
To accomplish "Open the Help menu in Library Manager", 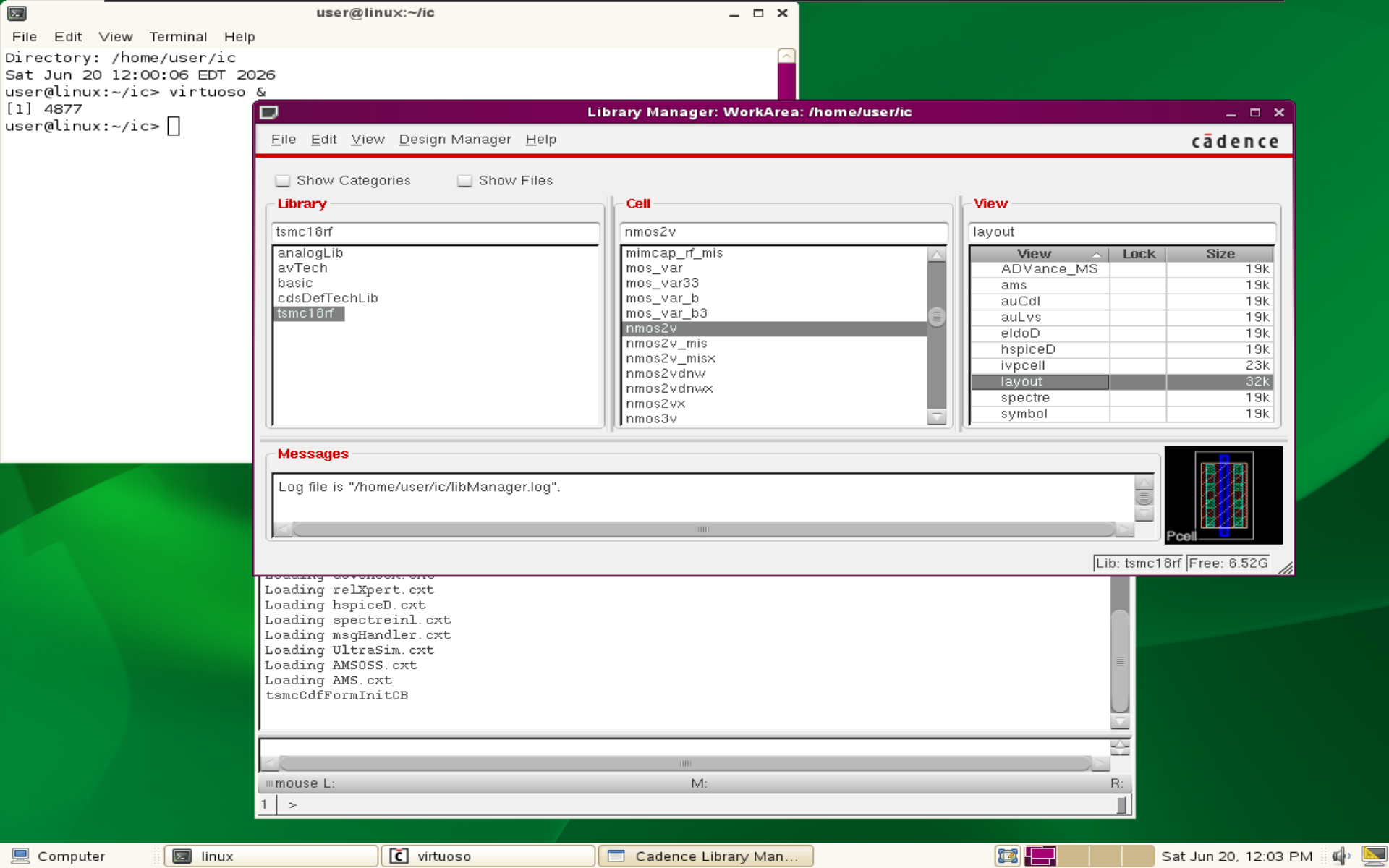I will (540, 140).
